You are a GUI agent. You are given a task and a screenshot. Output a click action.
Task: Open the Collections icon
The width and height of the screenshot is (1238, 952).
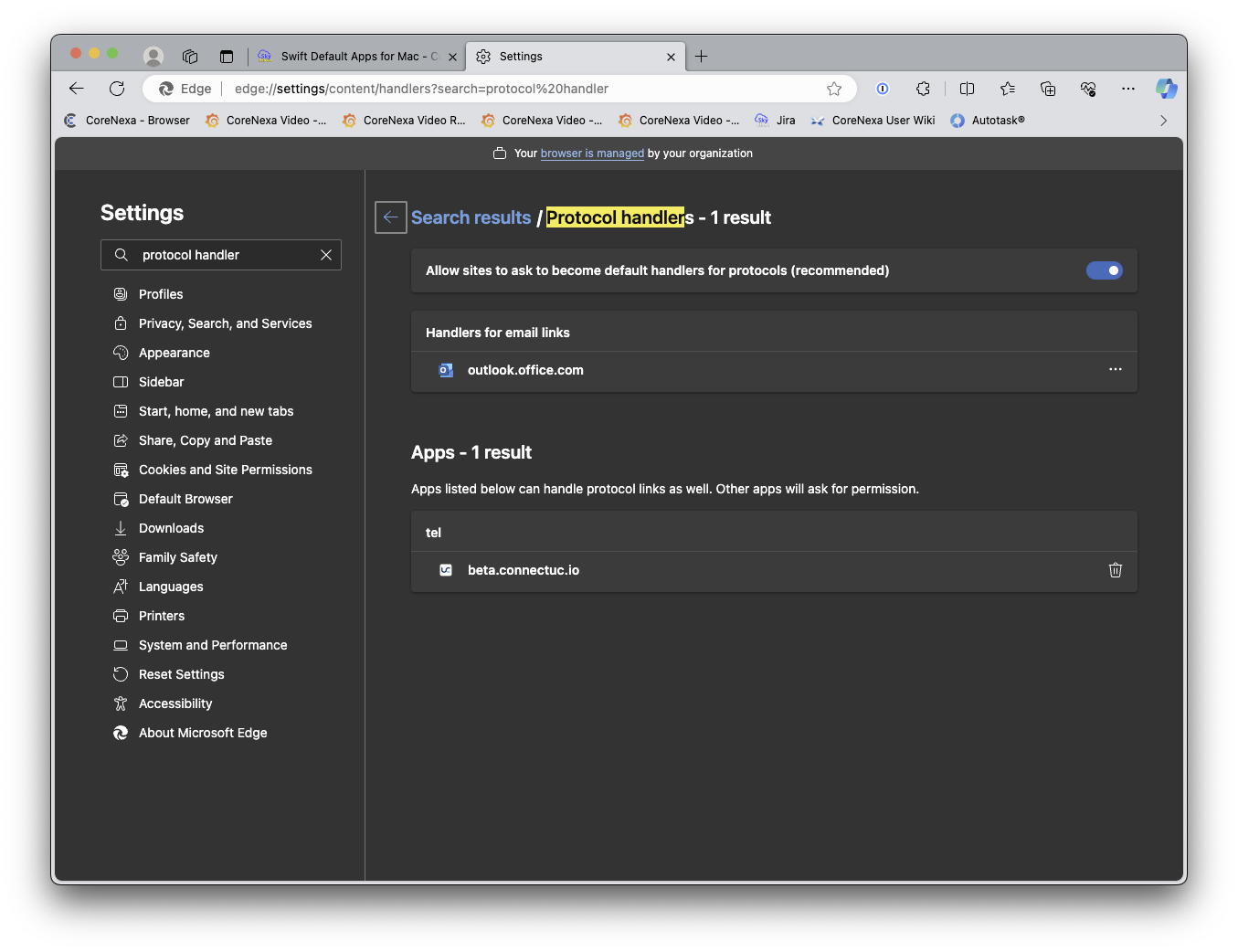(x=1048, y=89)
